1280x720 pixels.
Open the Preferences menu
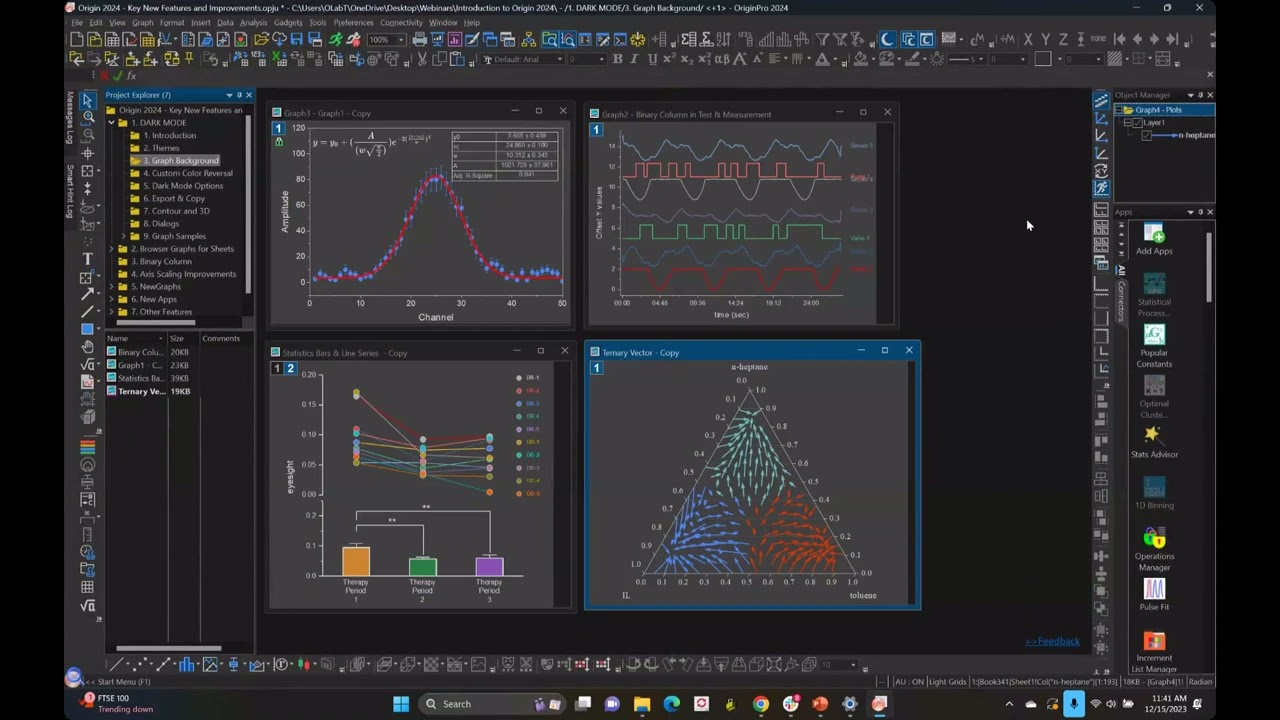pyautogui.click(x=353, y=22)
